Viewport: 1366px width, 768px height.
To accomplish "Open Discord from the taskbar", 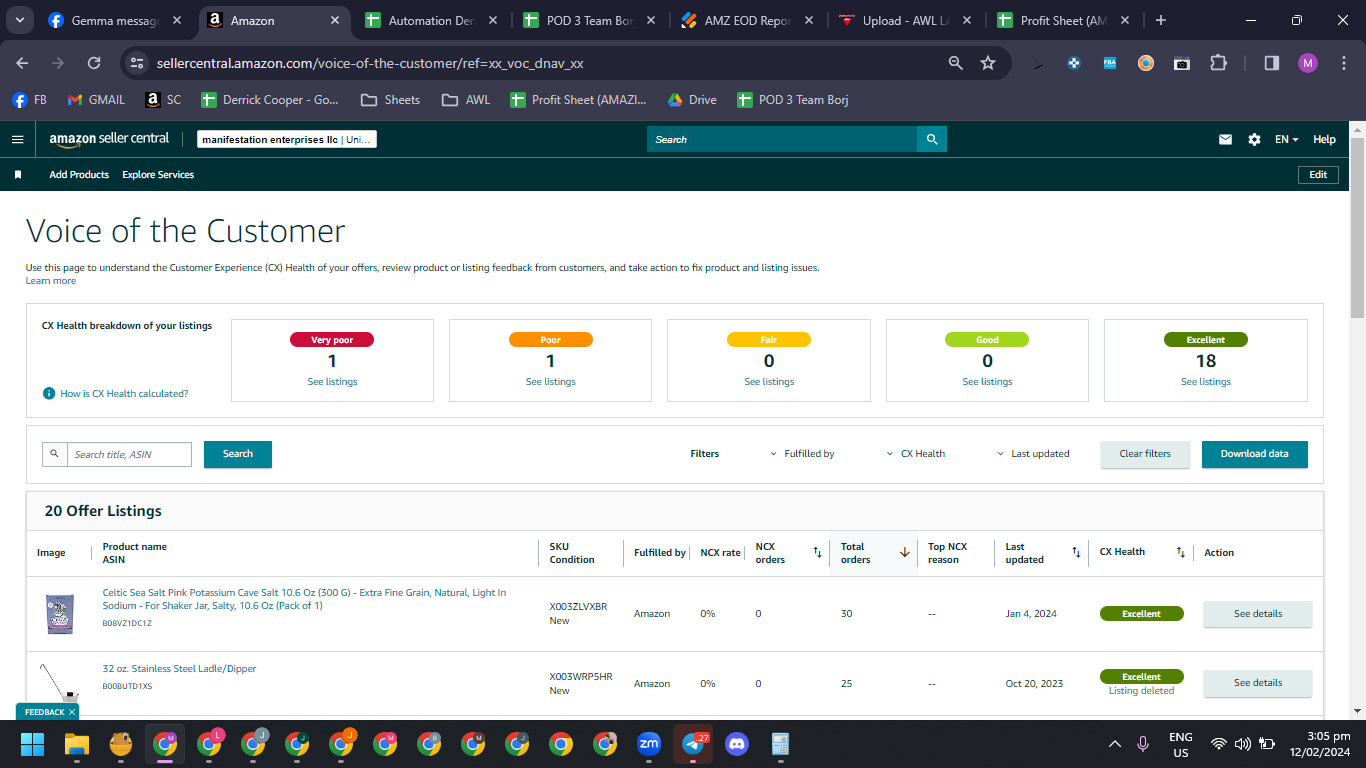I will pos(737,744).
